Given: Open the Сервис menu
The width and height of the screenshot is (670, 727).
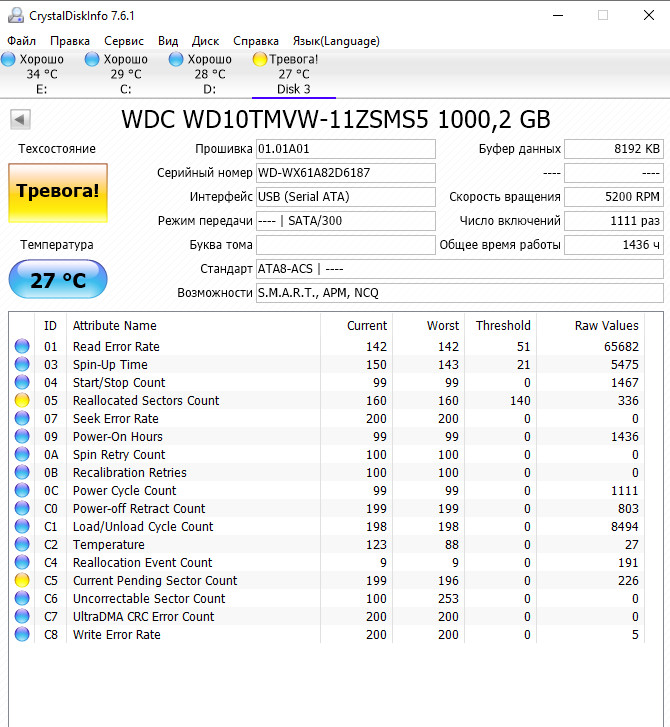Looking at the screenshot, I should (x=124, y=41).
